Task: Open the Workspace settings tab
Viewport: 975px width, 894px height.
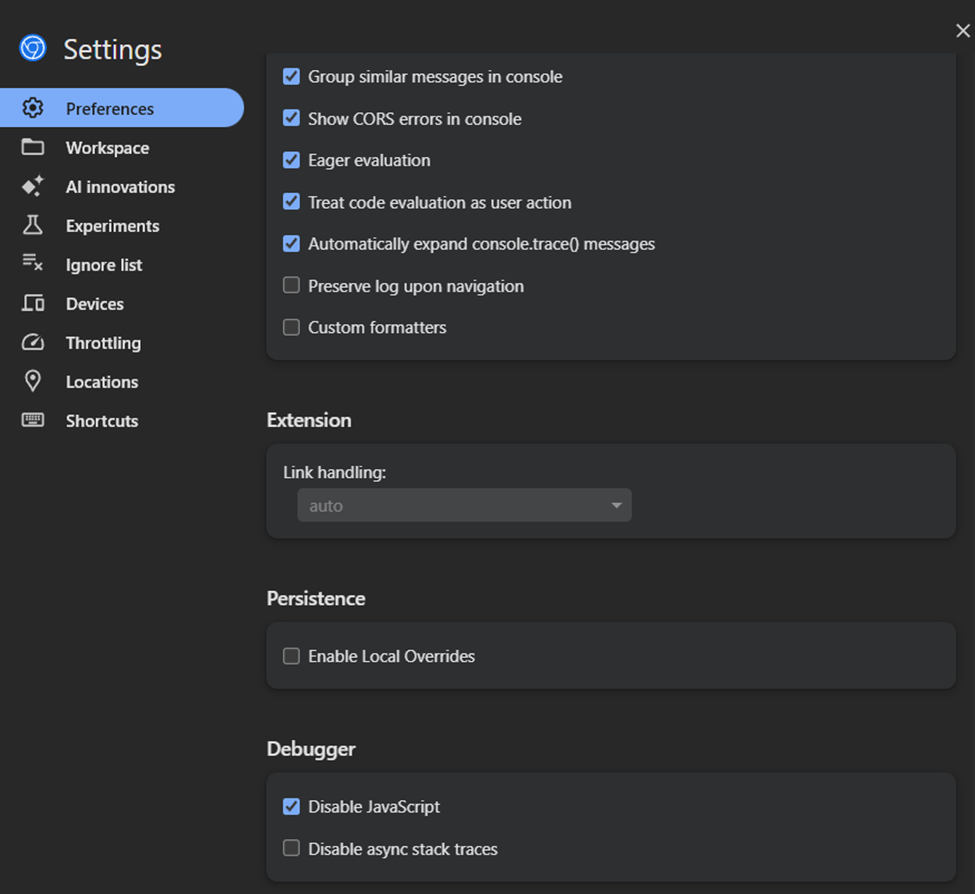Action: click(107, 148)
